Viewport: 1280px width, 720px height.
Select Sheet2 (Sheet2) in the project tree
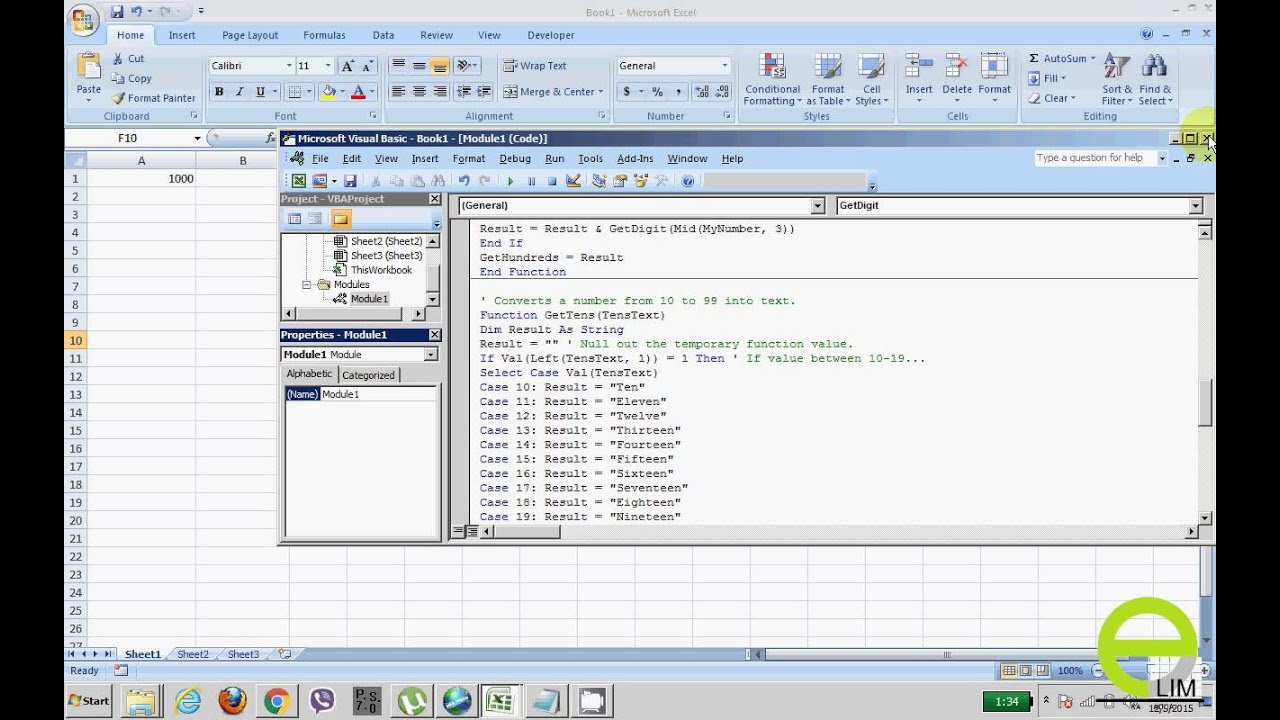point(386,241)
